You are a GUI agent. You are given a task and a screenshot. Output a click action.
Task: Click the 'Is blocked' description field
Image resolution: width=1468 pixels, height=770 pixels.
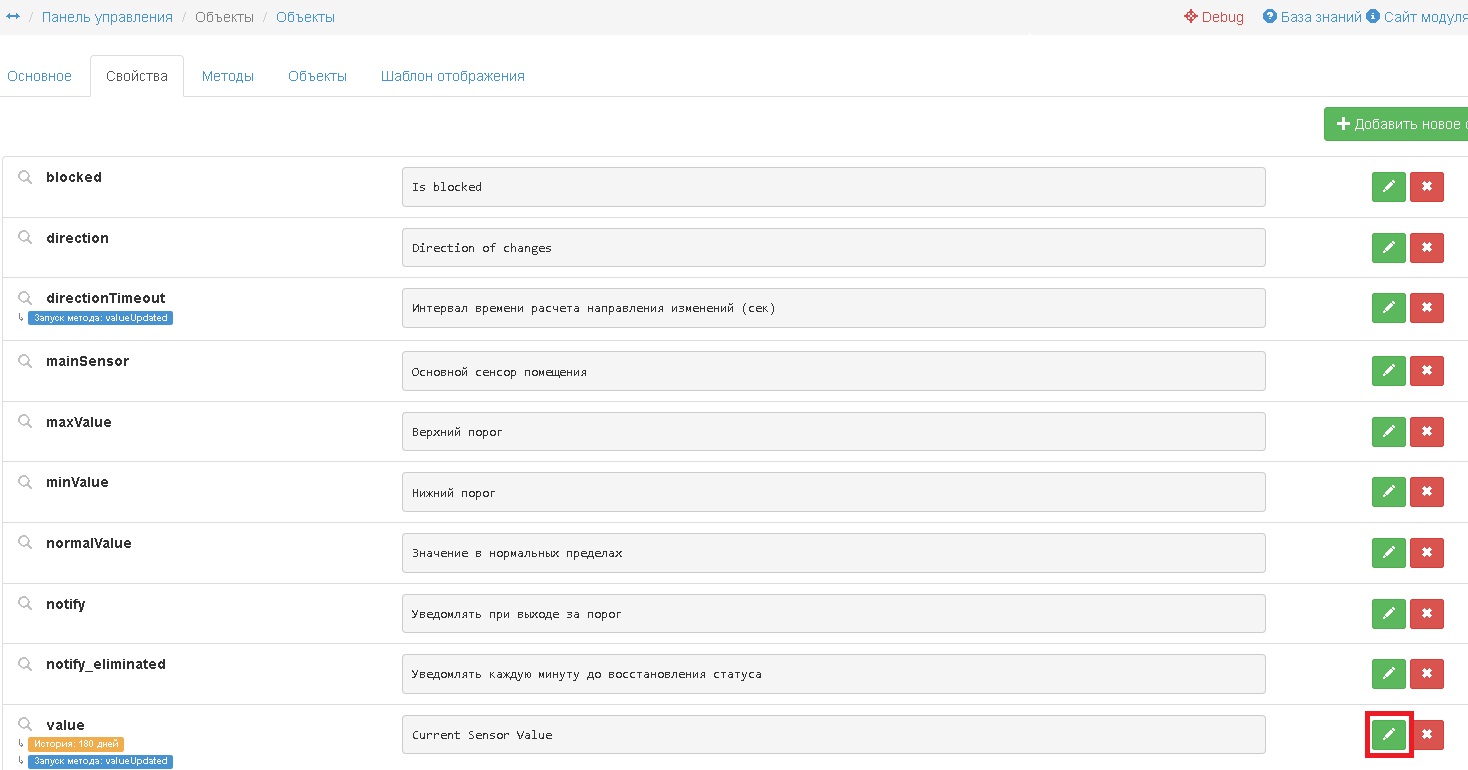tap(833, 187)
